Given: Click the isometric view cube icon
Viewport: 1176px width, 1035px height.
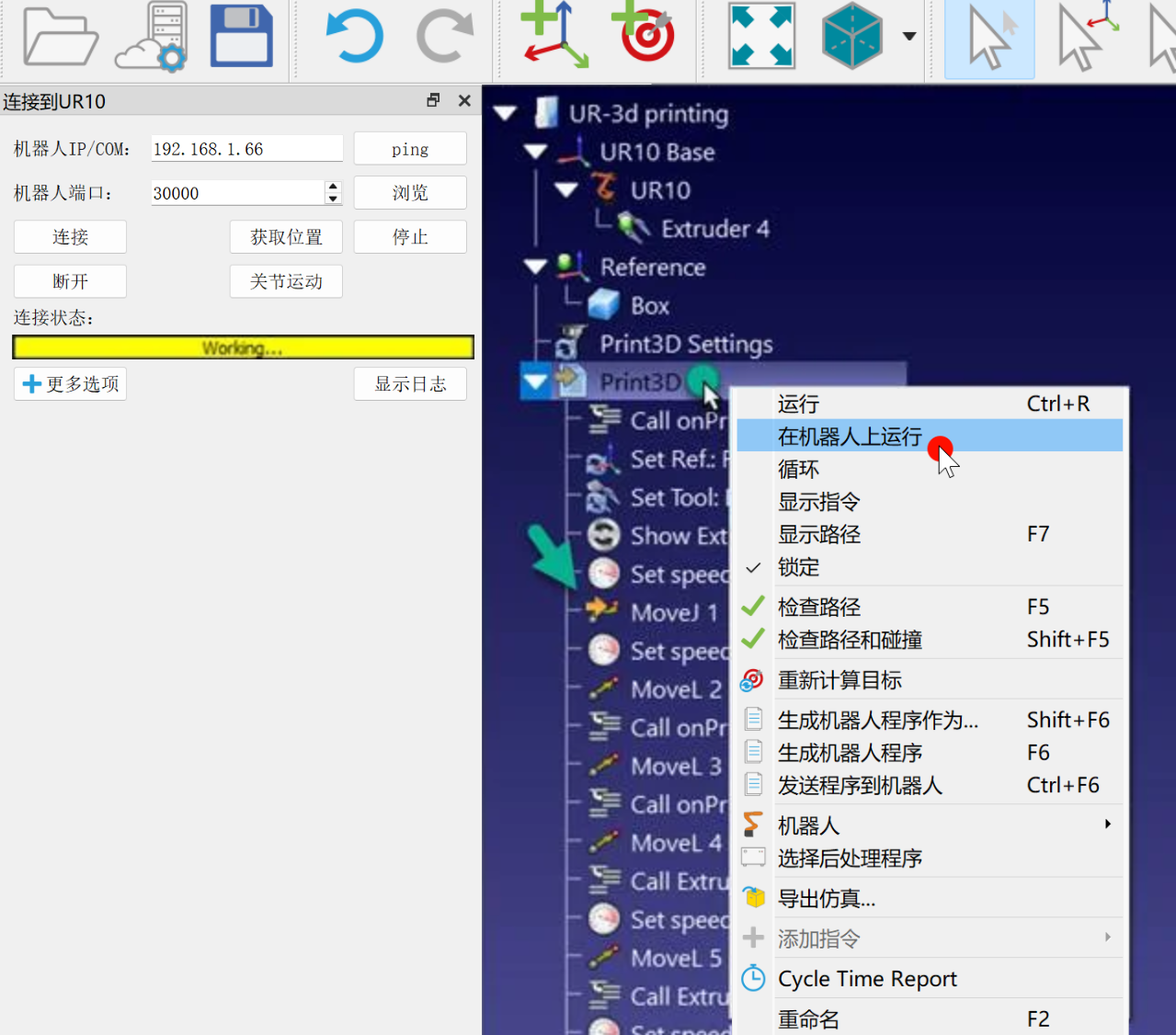Looking at the screenshot, I should pos(852,37).
